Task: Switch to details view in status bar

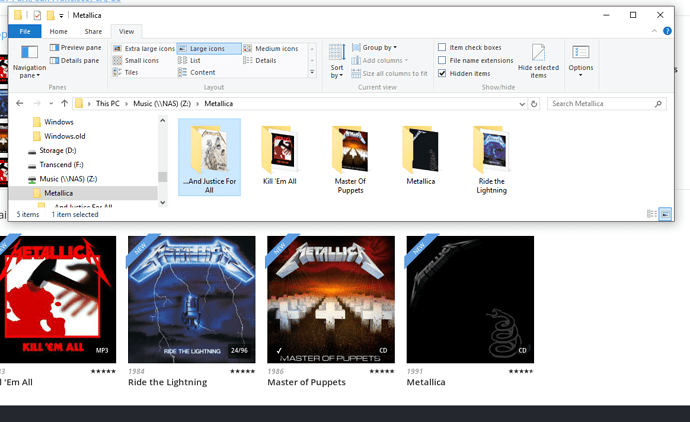Action: click(x=652, y=214)
